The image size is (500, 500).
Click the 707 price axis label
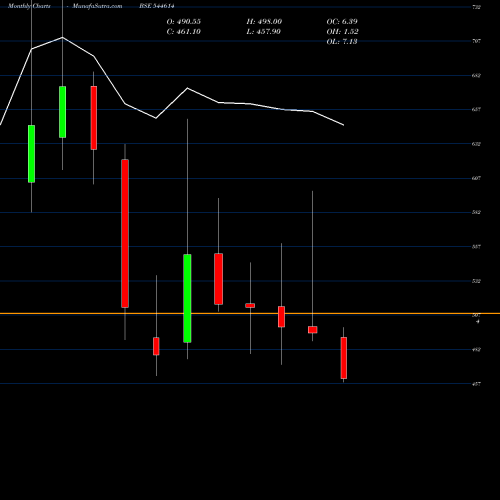(477, 41)
